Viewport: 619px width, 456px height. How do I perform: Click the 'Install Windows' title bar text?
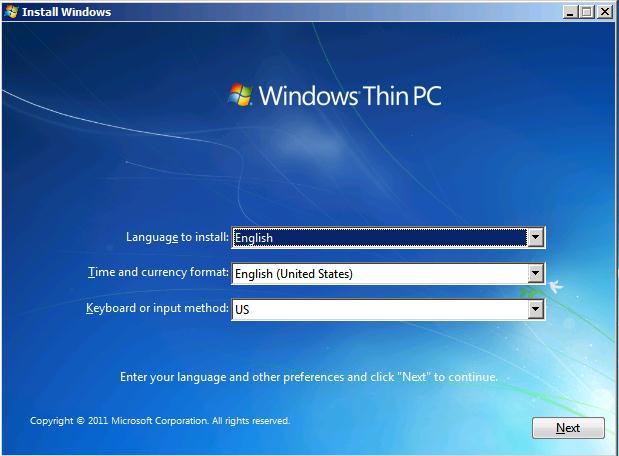pyautogui.click(x=66, y=12)
